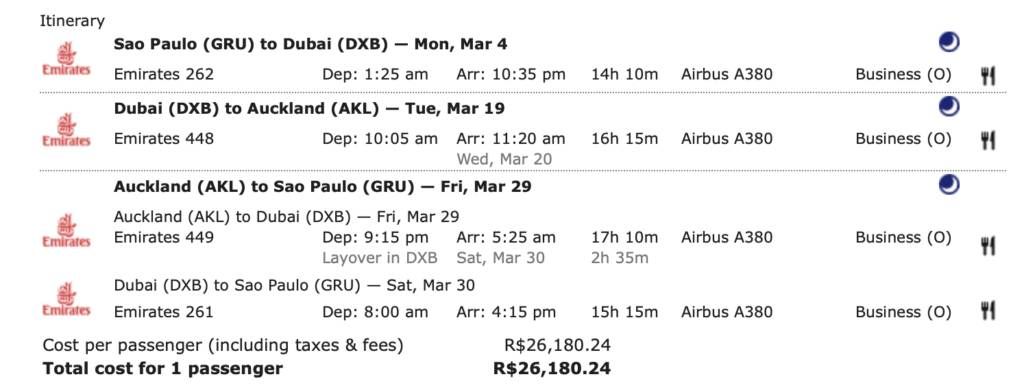Click the meal icon for Emirates 448
This screenshot has width=1024, height=392.
pos(988,140)
